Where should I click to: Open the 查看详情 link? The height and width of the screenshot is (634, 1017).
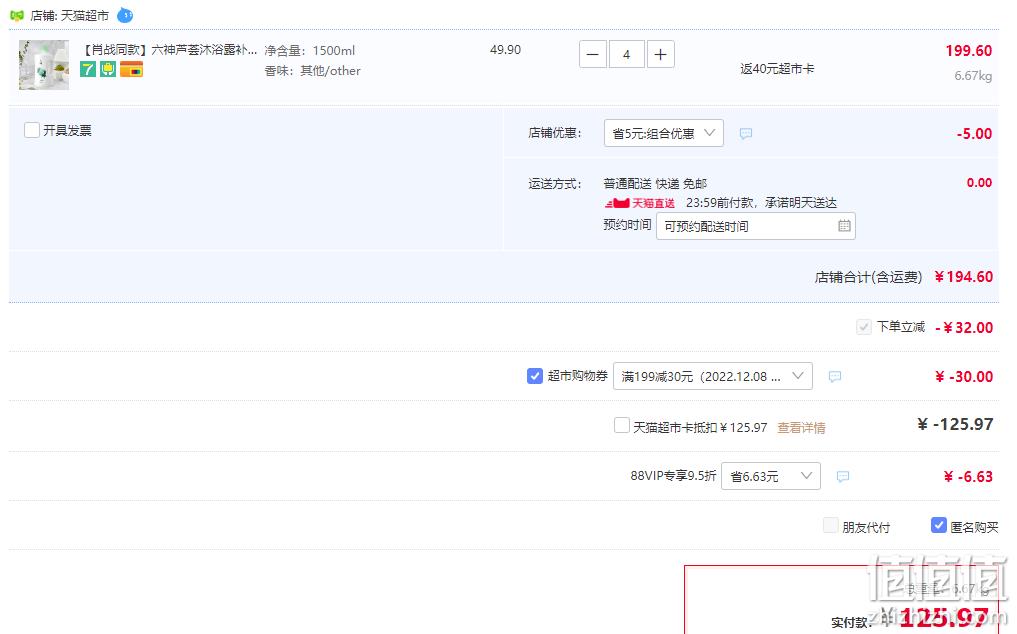(x=801, y=428)
